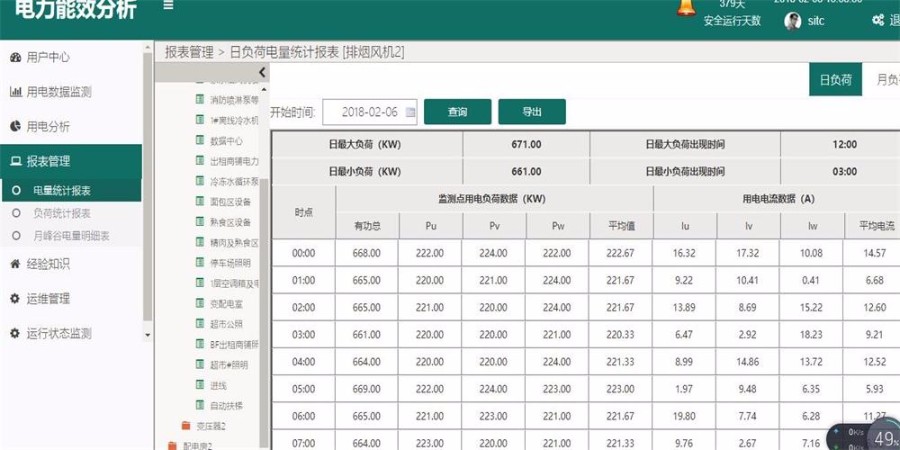Select 报表管理 in the sidebar
This screenshot has height=450, width=900.
(71, 161)
